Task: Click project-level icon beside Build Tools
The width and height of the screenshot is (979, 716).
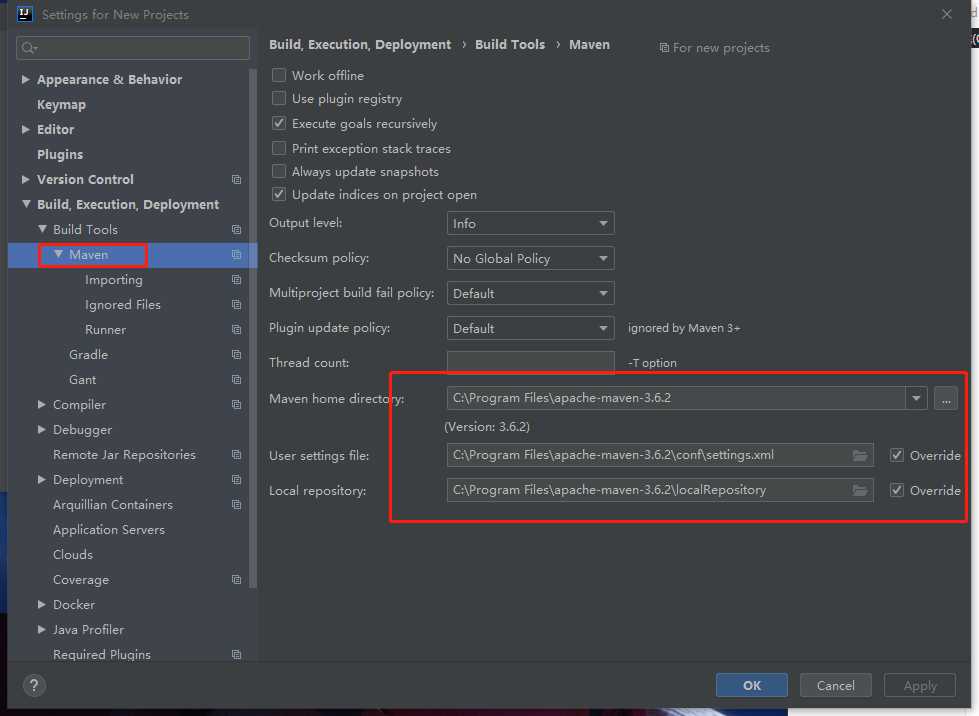Action: tap(237, 230)
